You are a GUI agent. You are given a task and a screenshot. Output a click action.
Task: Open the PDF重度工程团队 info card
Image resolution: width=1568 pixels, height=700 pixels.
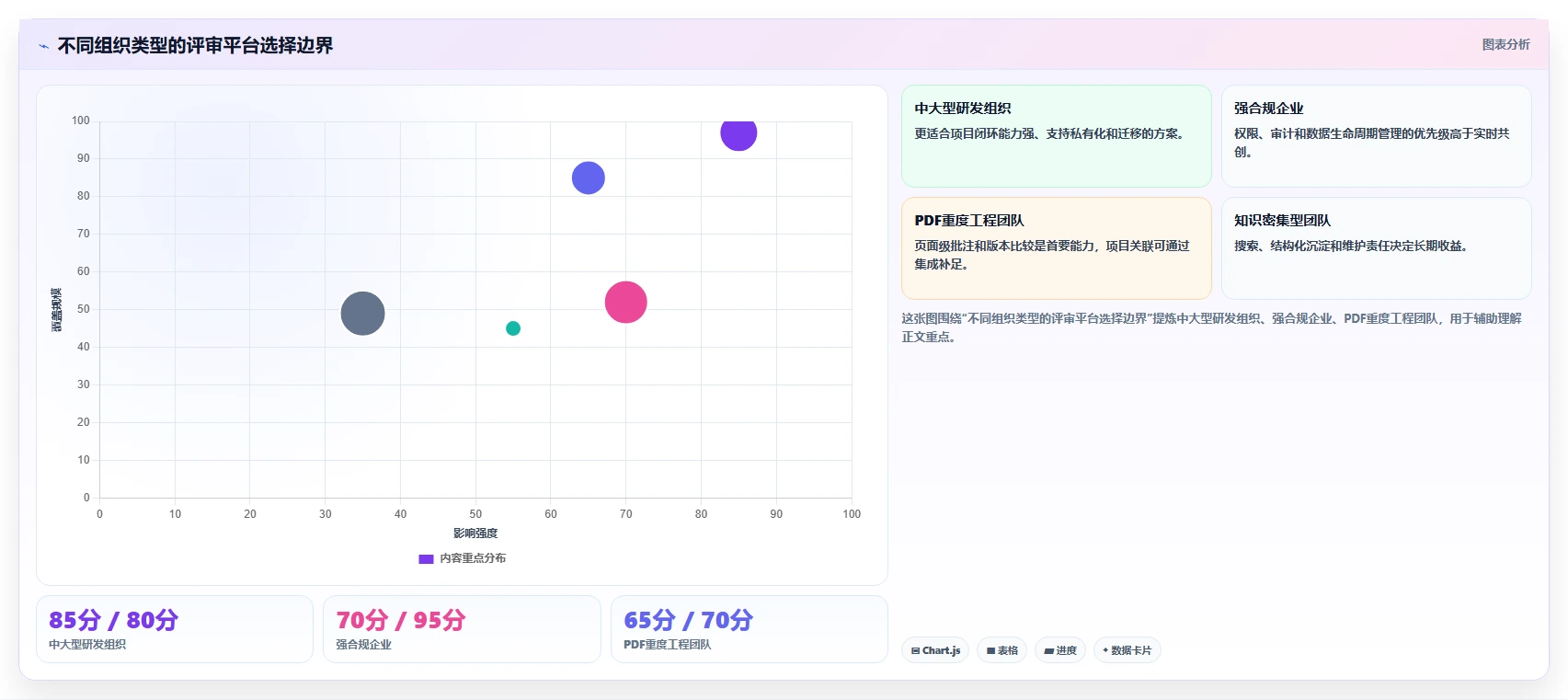pyautogui.click(x=1057, y=248)
